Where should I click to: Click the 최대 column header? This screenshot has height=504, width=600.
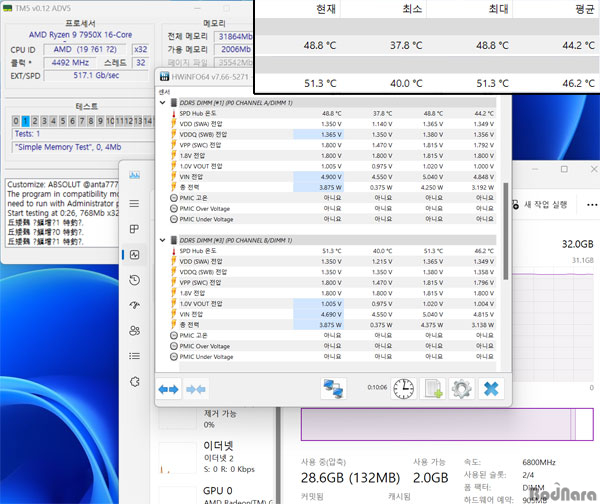(x=499, y=8)
